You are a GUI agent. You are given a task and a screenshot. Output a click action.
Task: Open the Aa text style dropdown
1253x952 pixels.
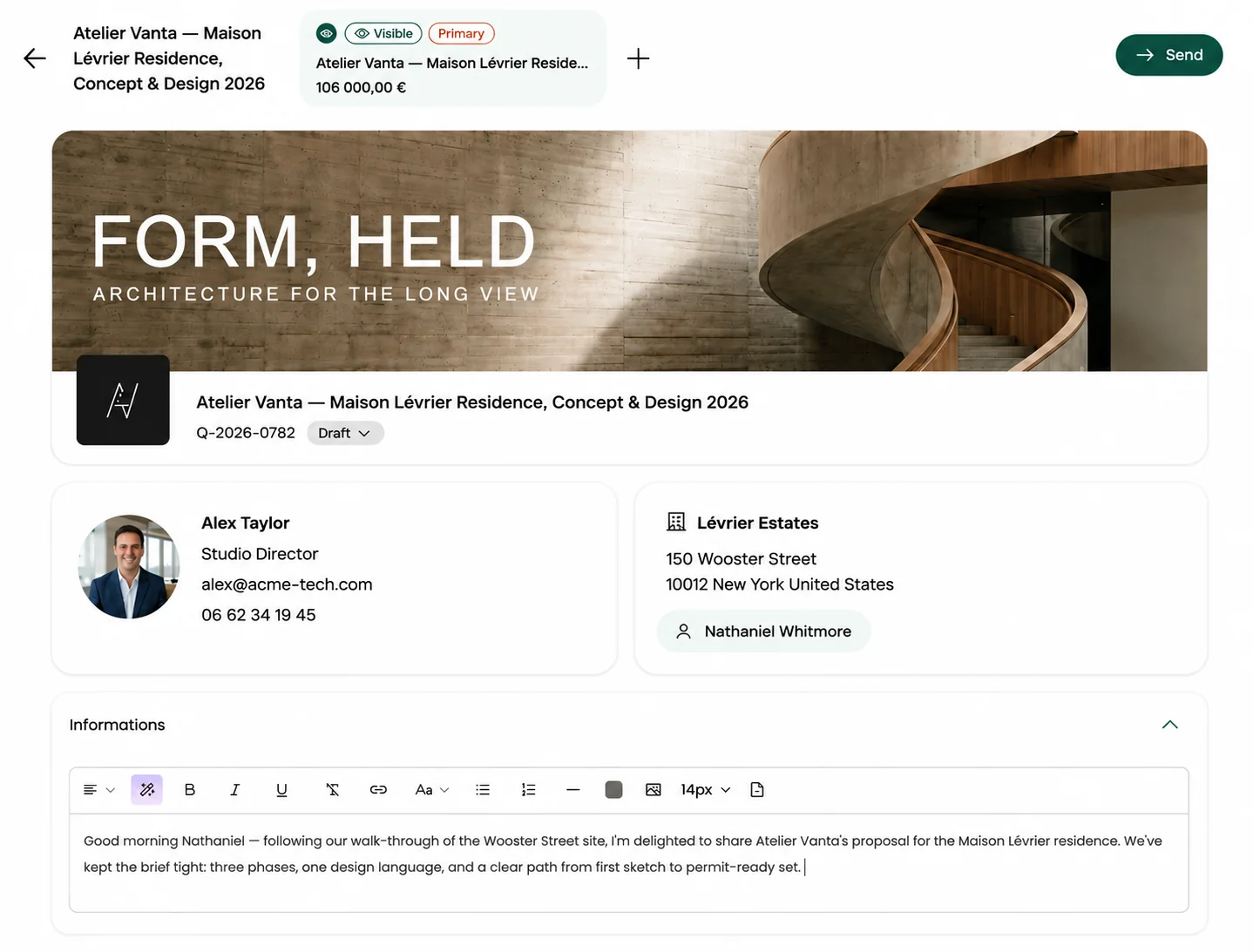[431, 790]
